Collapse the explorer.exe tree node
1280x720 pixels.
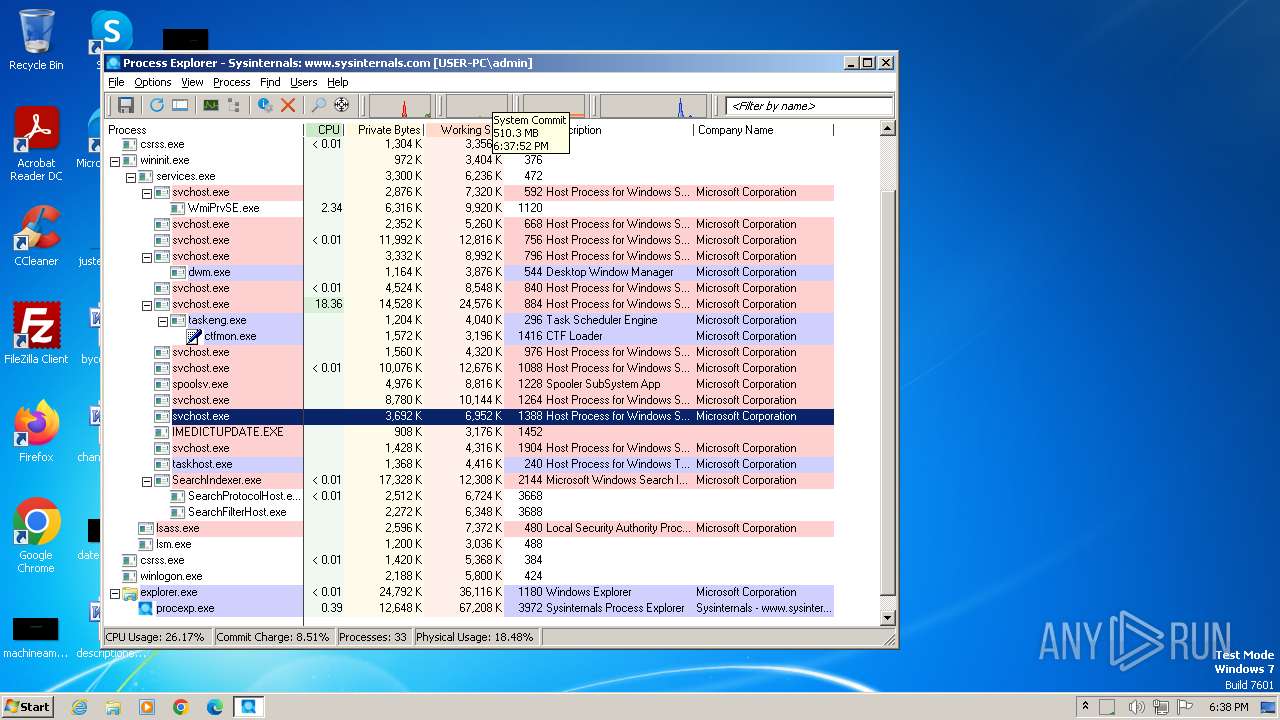[x=114, y=592]
